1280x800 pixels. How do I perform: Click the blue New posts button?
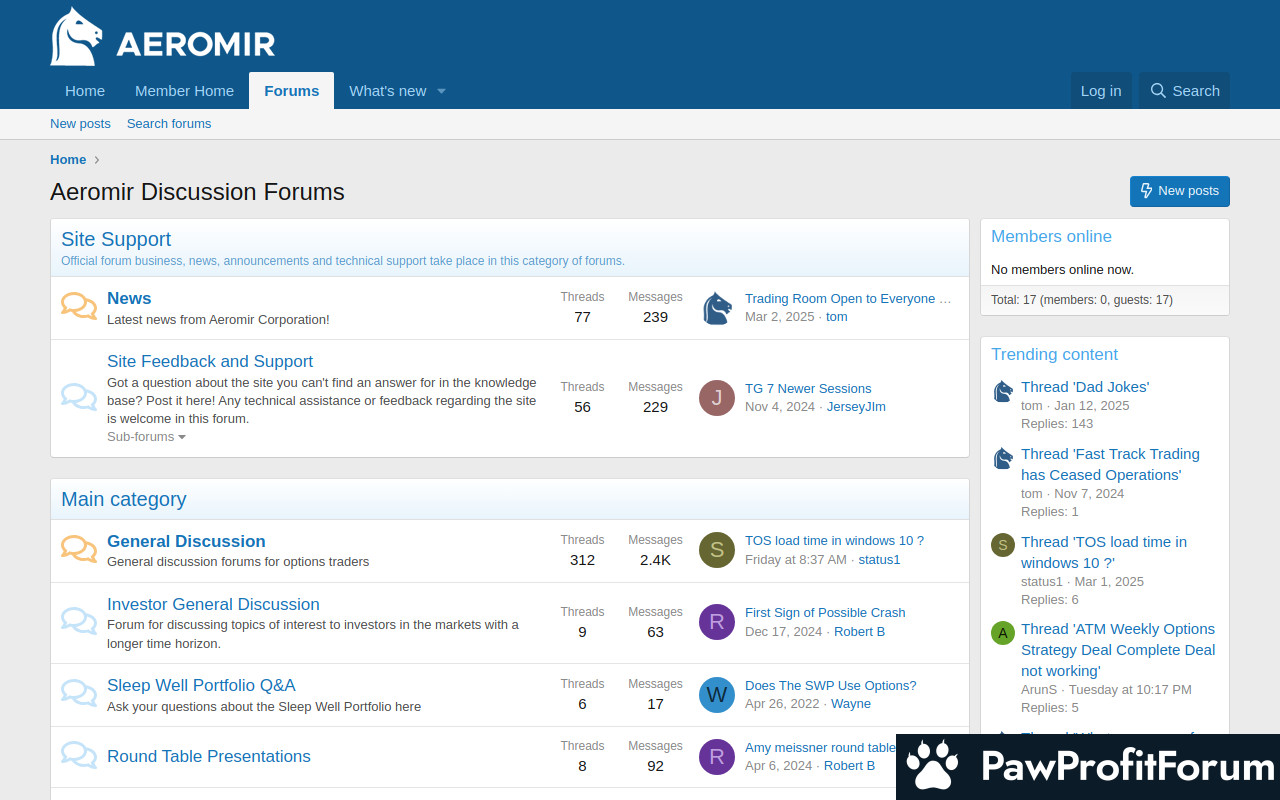[1180, 191]
